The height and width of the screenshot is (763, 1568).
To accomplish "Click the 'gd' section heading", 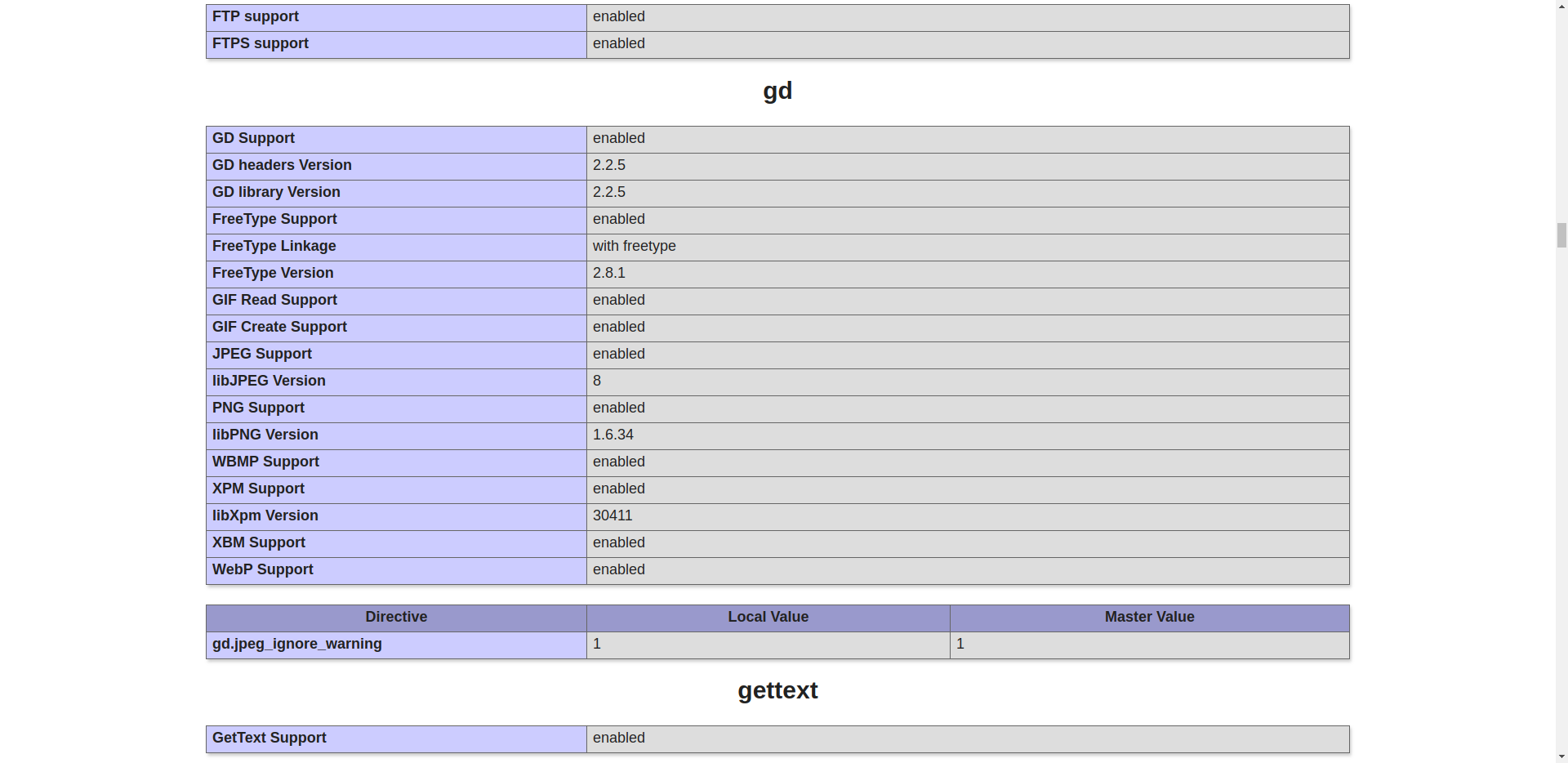I will (x=777, y=91).
